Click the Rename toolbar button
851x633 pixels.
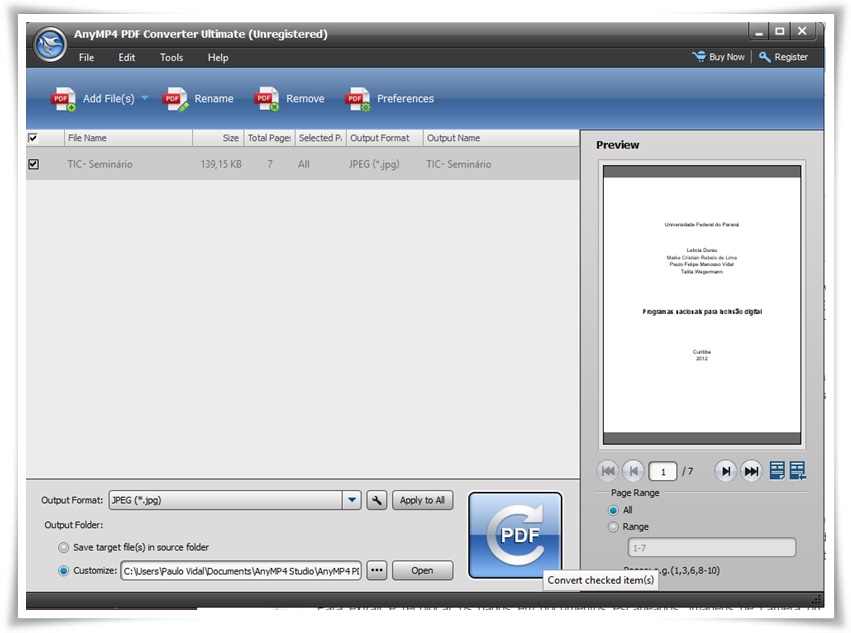pos(198,99)
